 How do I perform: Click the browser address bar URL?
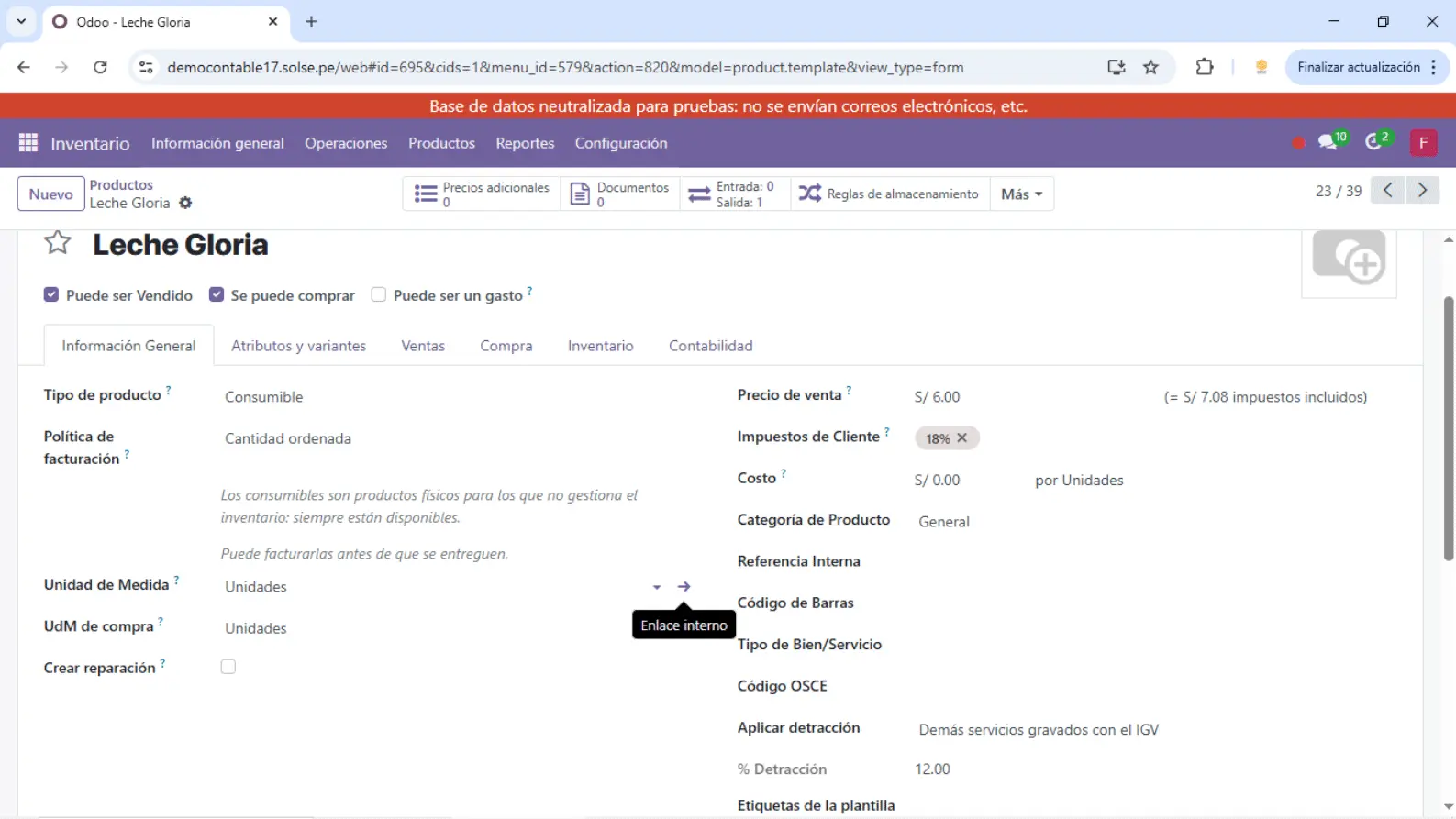tap(565, 67)
